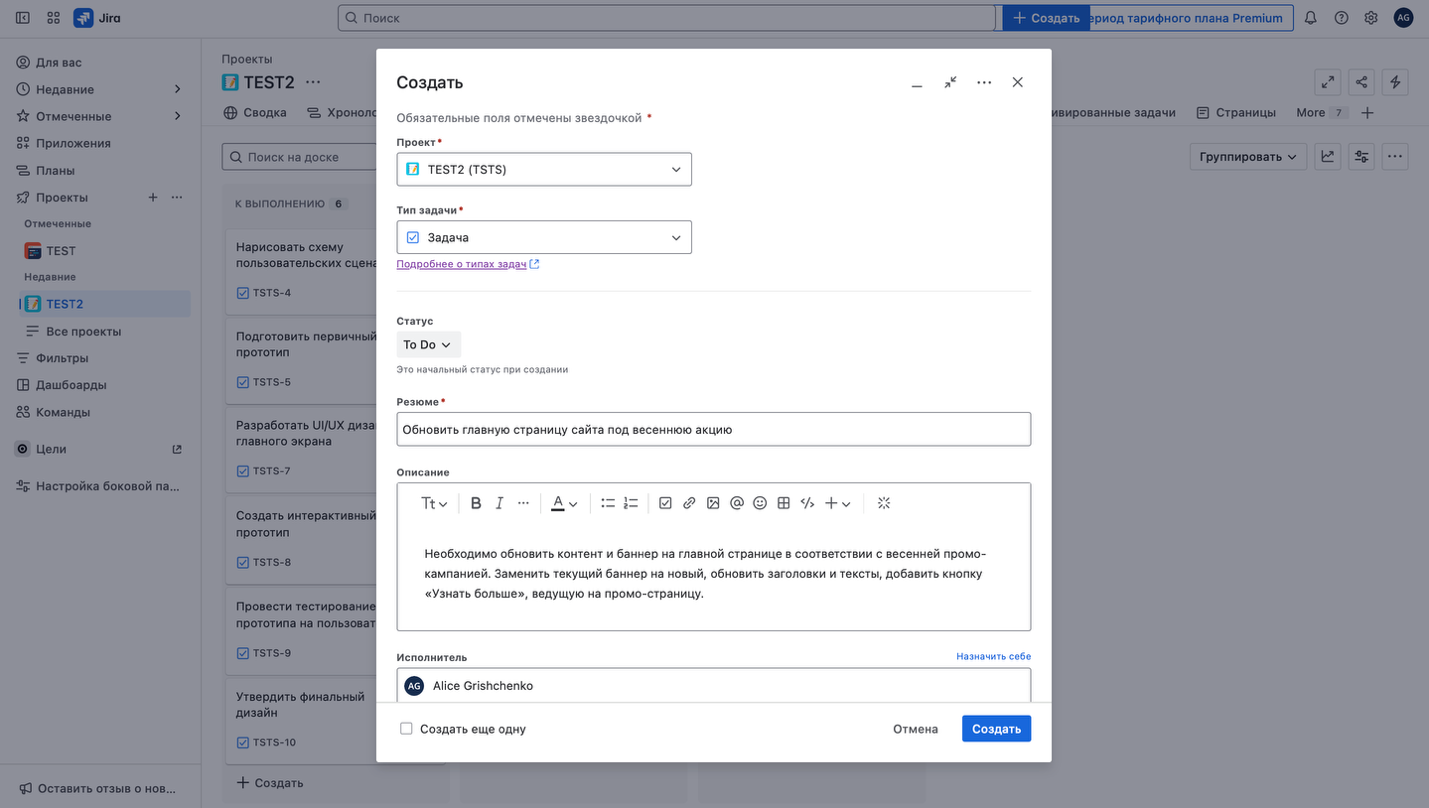The height and width of the screenshot is (808, 1429).
Task: Create a bulleted list in the description
Action: 607,503
